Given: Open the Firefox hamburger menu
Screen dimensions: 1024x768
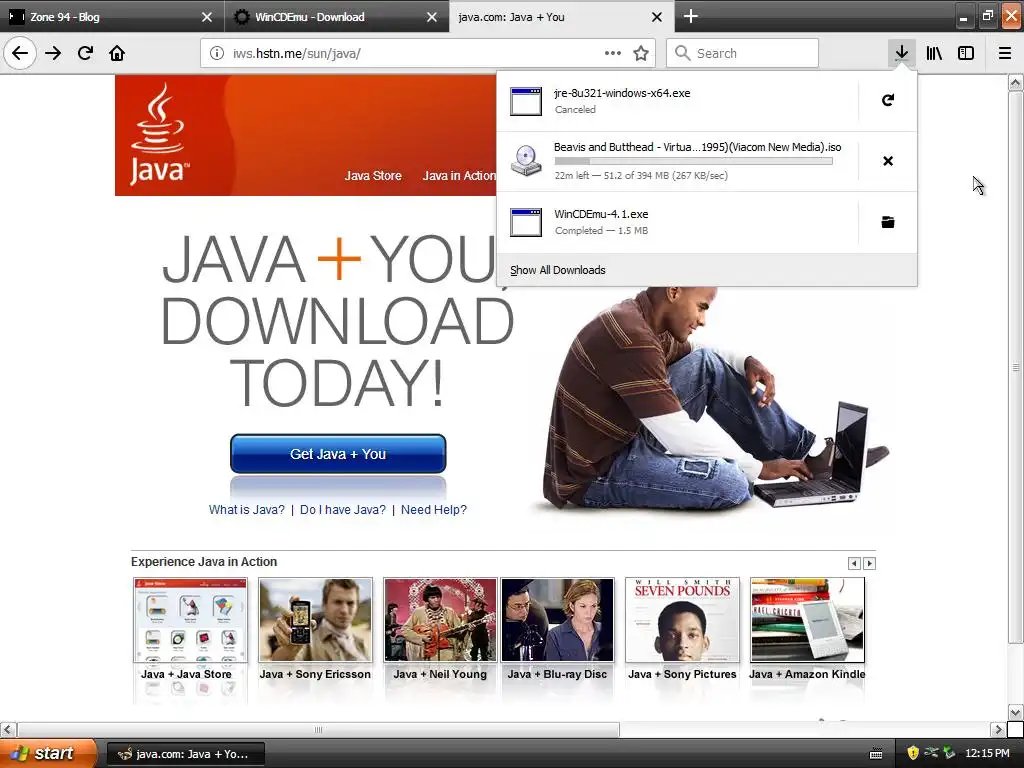Looking at the screenshot, I should point(1004,53).
